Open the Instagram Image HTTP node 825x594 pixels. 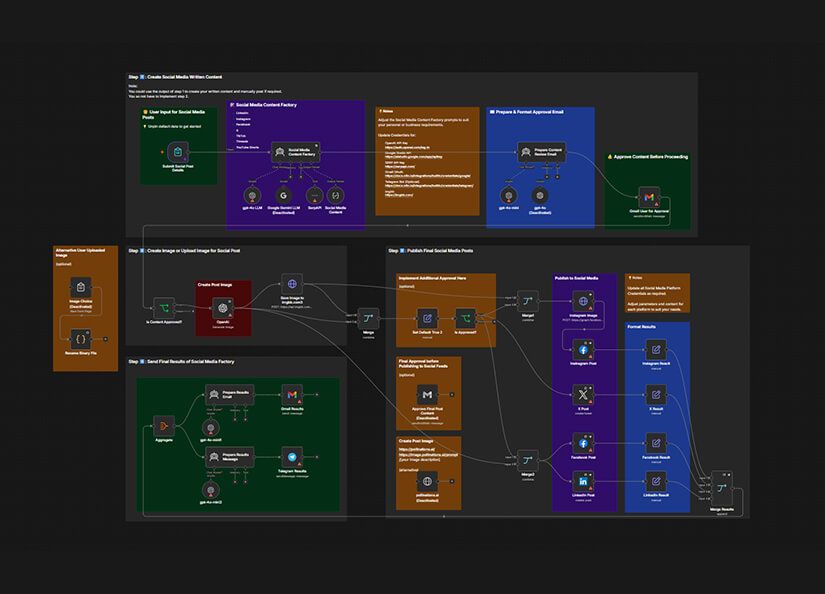(x=583, y=301)
